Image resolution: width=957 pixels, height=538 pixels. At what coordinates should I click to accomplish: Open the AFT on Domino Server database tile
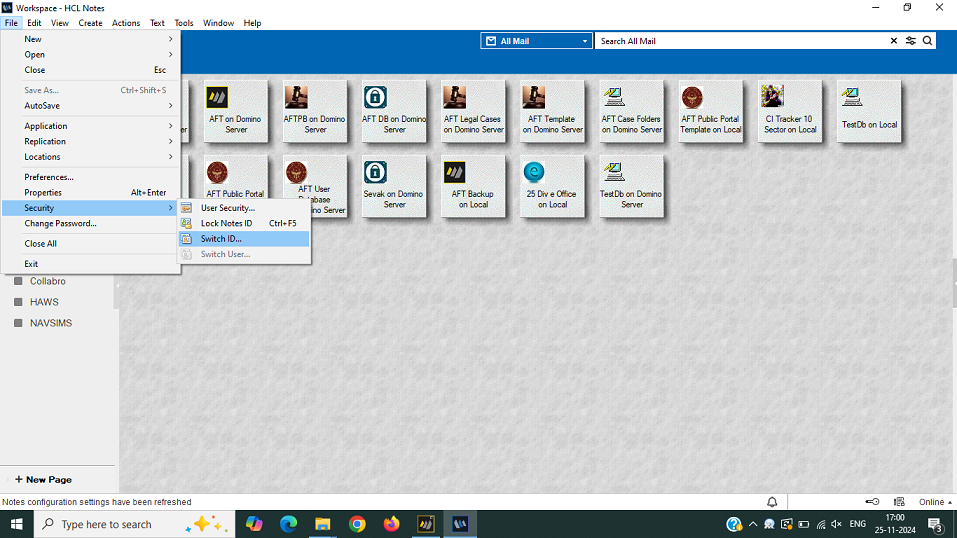(236, 112)
